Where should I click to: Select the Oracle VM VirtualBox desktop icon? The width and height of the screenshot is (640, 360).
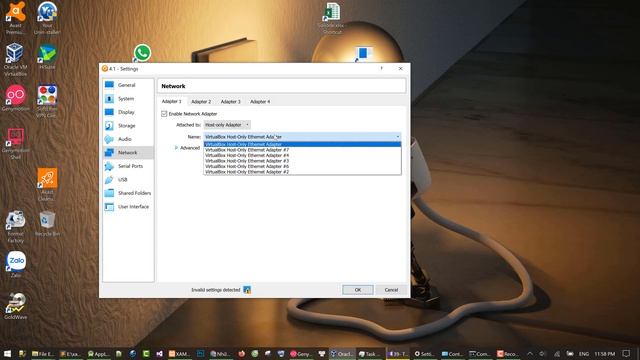16,60
